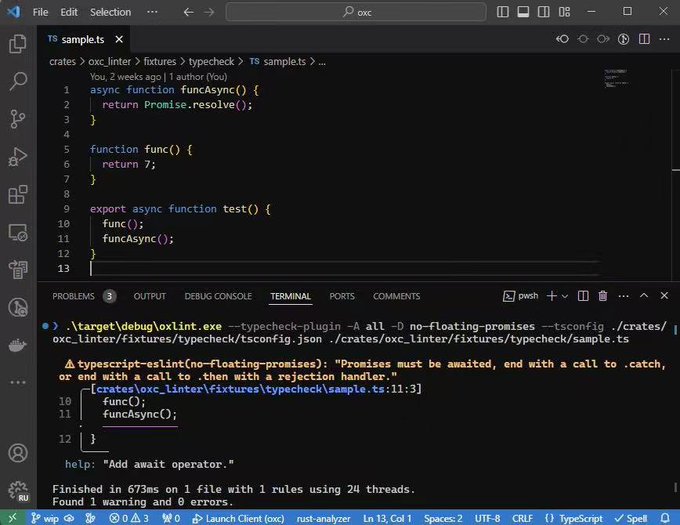The width and height of the screenshot is (680, 525).
Task: Select the sample.ts editor tab
Action: point(82,39)
